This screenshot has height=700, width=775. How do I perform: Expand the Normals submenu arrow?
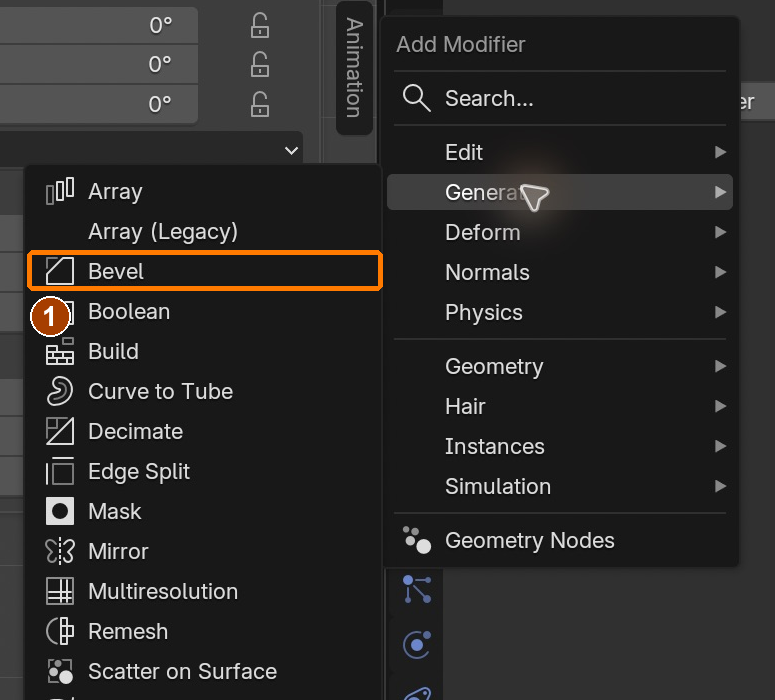720,272
